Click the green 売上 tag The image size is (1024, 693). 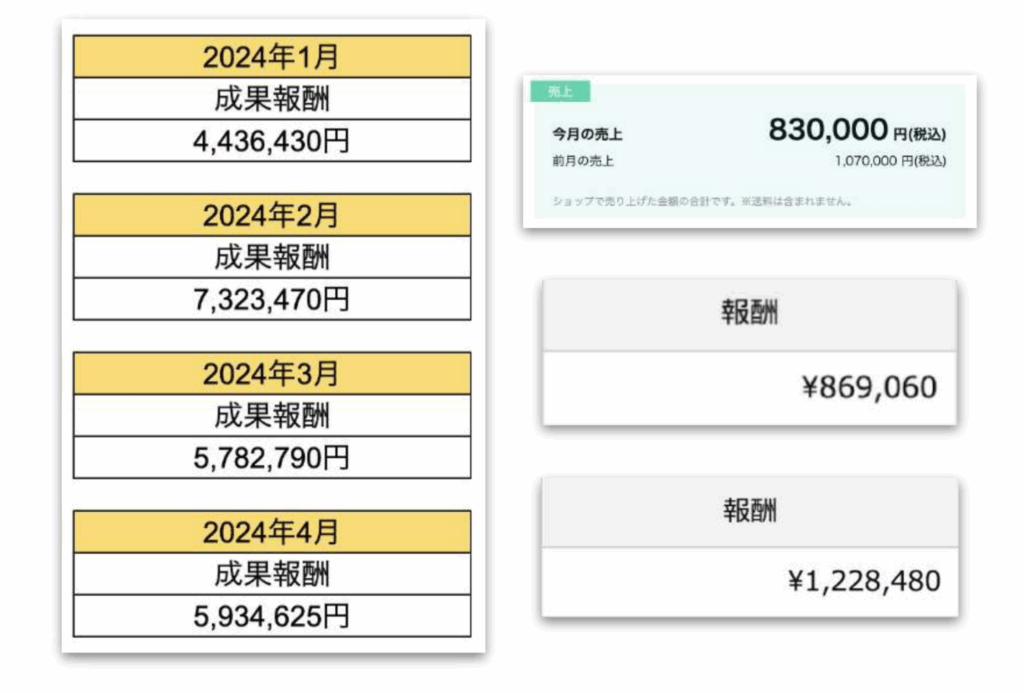coord(560,92)
